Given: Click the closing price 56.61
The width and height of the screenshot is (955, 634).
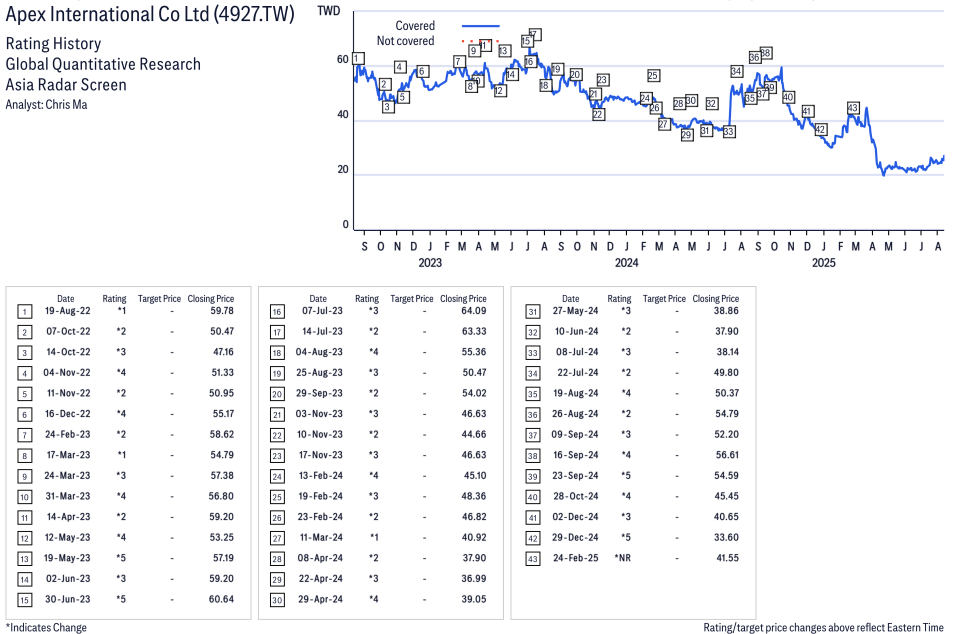Looking at the screenshot, I should tap(727, 455).
